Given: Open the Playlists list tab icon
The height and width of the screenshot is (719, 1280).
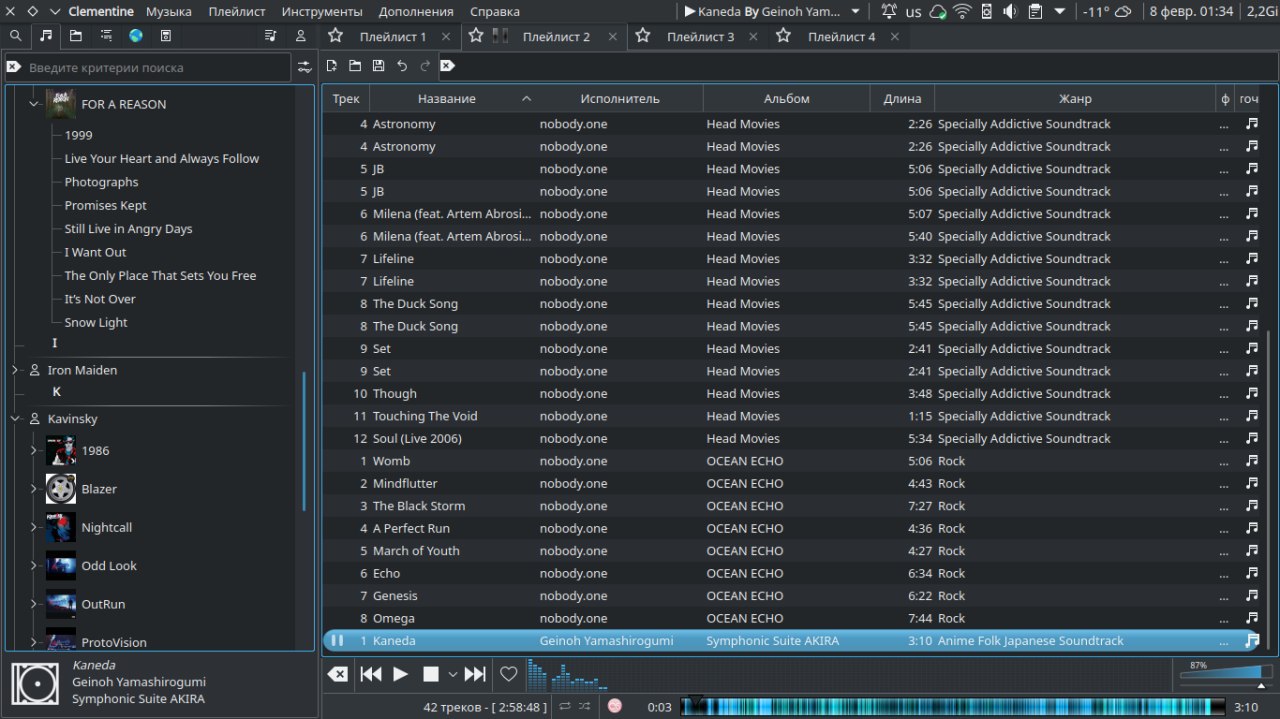Looking at the screenshot, I should [106, 36].
